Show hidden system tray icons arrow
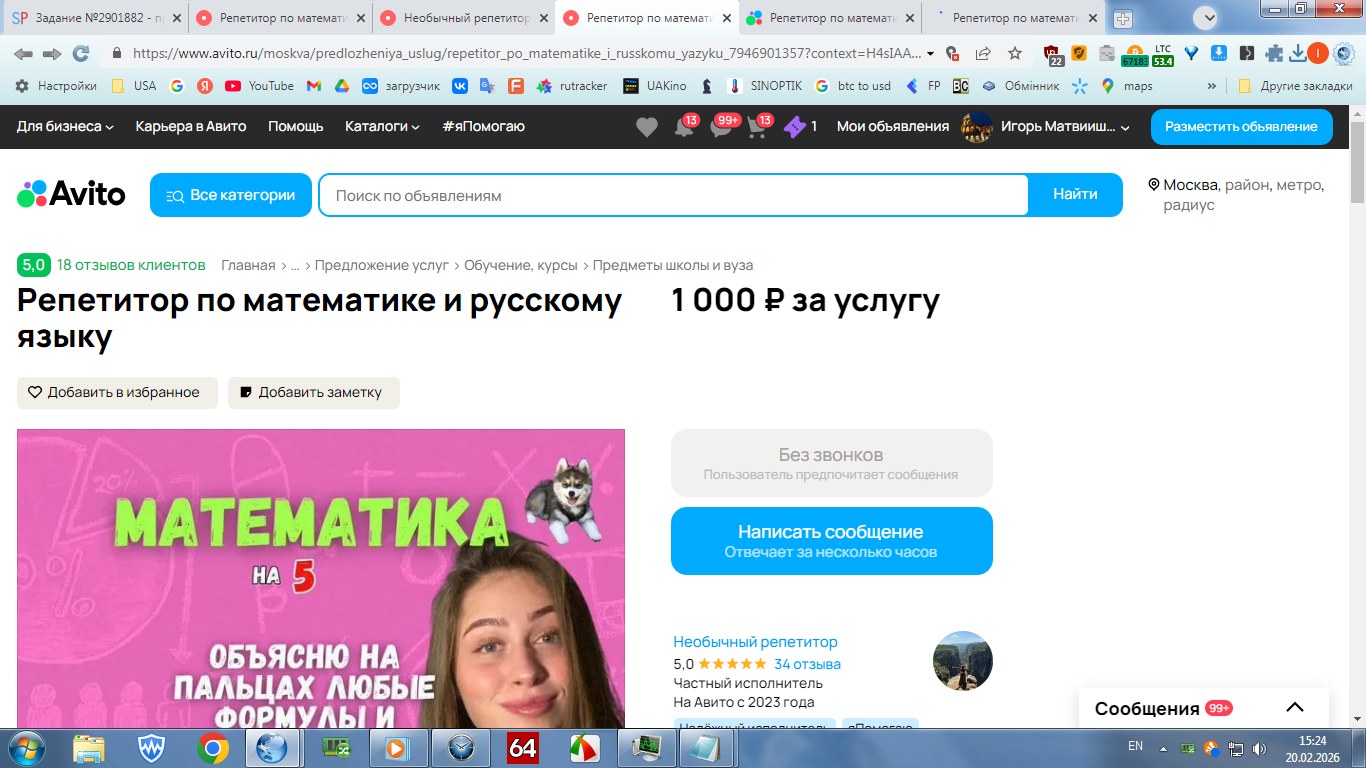 (1163, 748)
